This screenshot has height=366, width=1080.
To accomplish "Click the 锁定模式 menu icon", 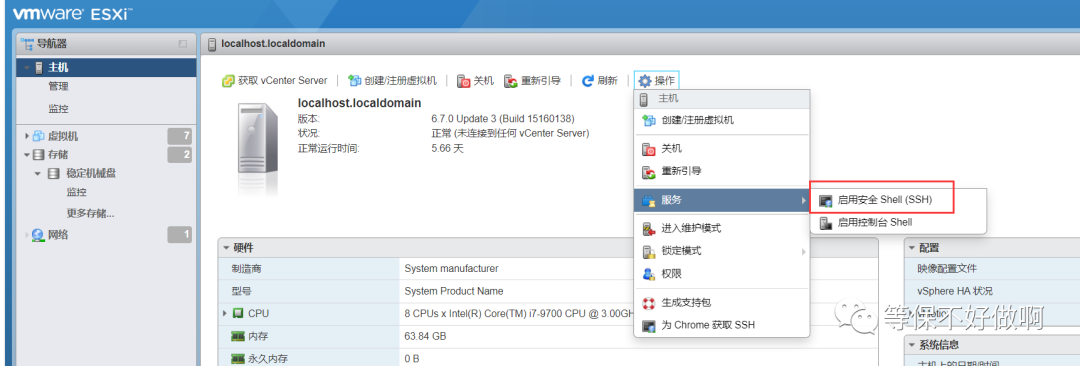I will 648,251.
